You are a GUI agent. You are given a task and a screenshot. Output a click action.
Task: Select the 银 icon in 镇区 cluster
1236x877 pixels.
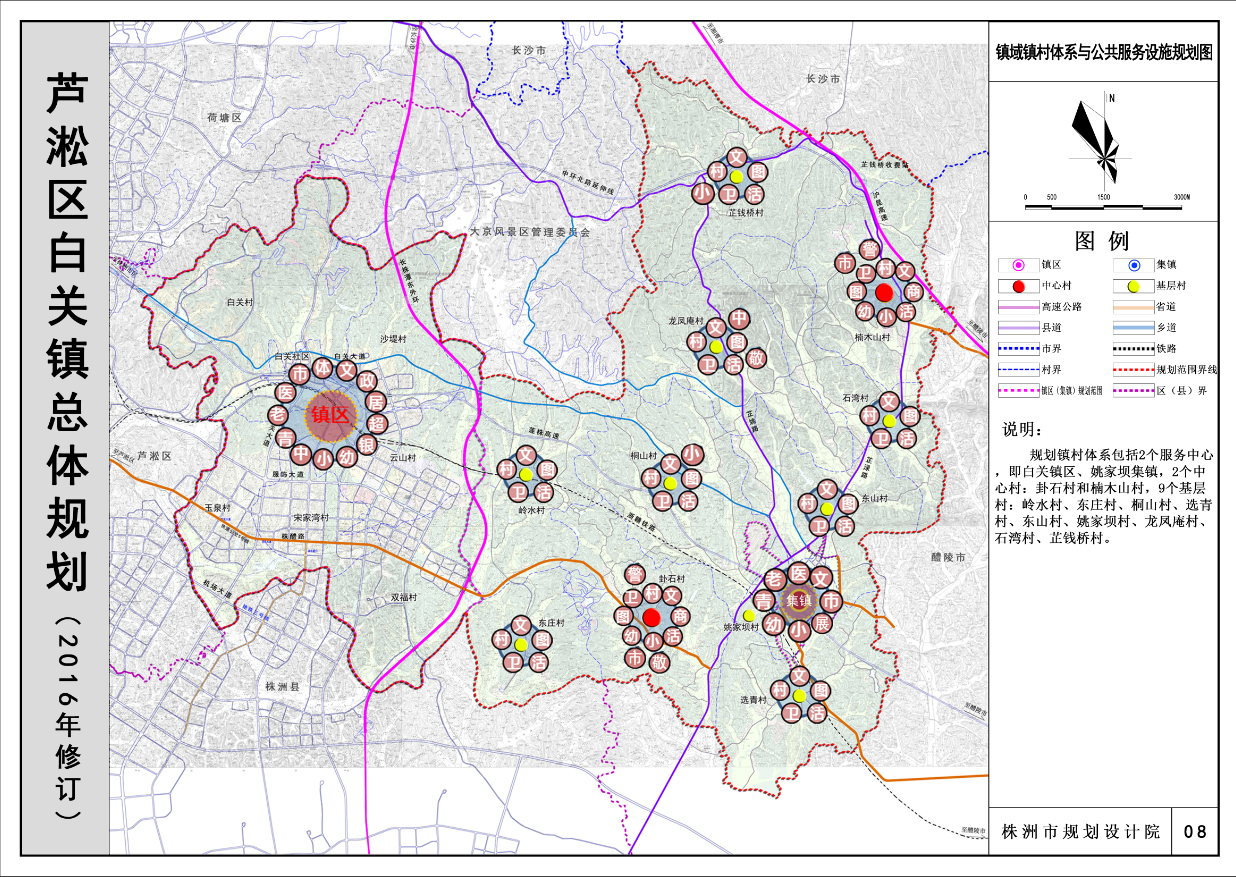pyautogui.click(x=367, y=446)
